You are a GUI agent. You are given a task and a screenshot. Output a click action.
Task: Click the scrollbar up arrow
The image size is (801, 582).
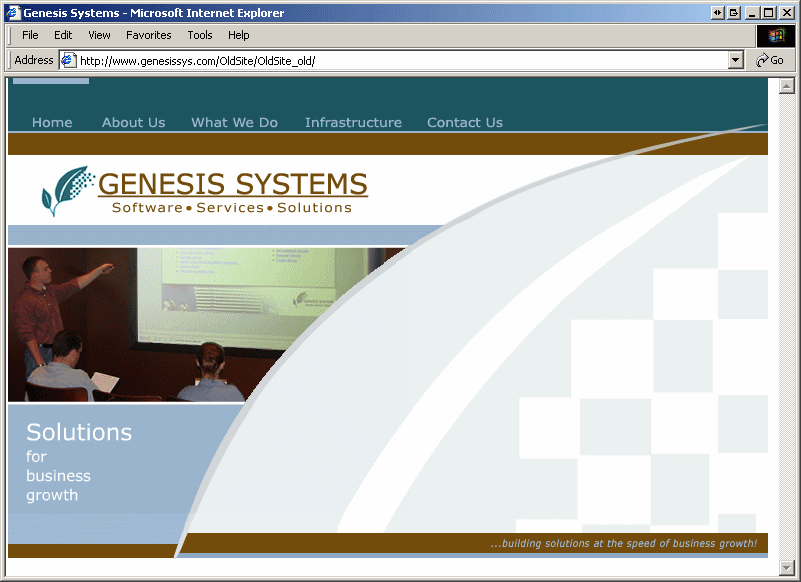point(787,86)
